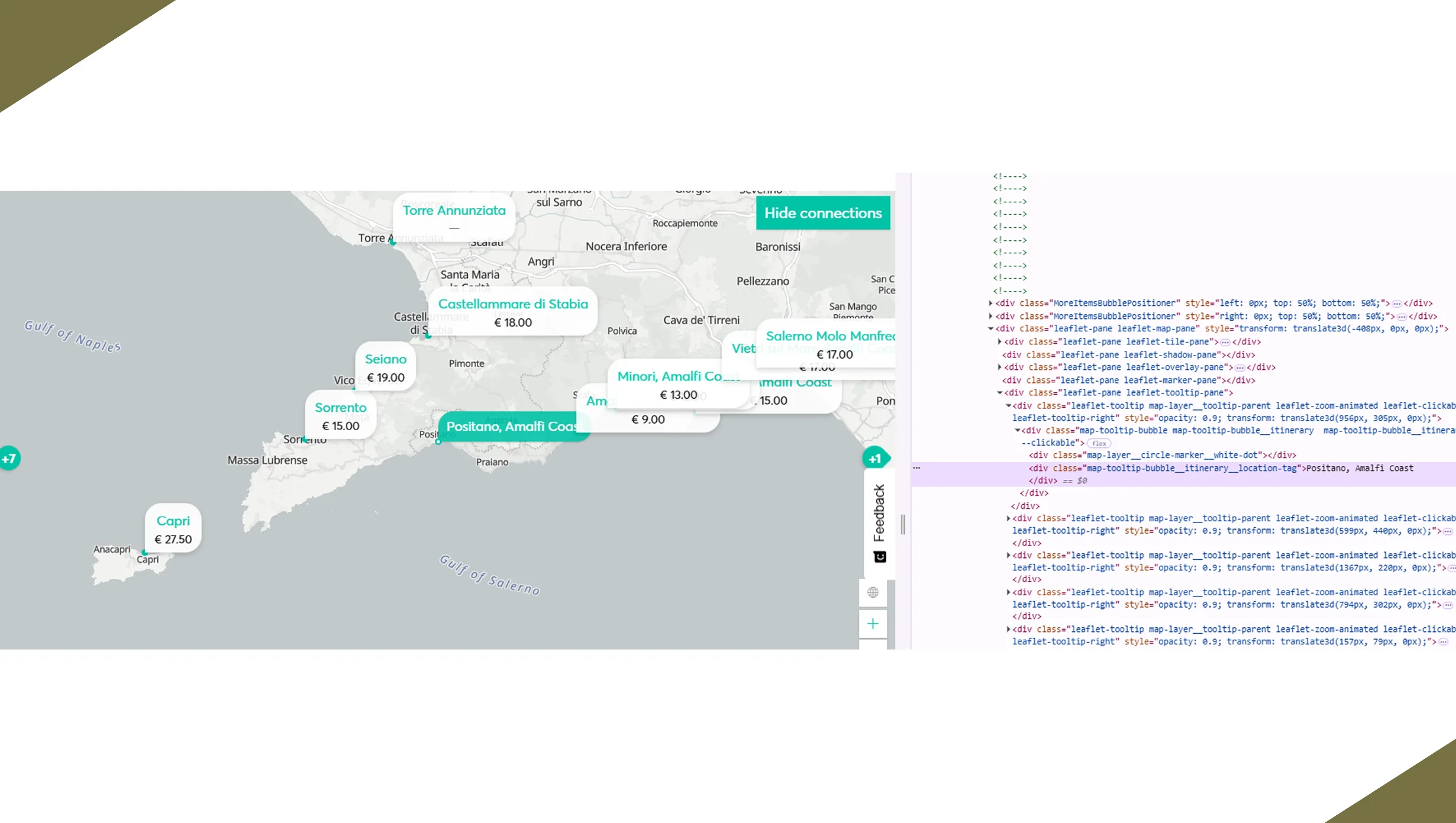Click the +1 more items bubble

click(x=875, y=458)
